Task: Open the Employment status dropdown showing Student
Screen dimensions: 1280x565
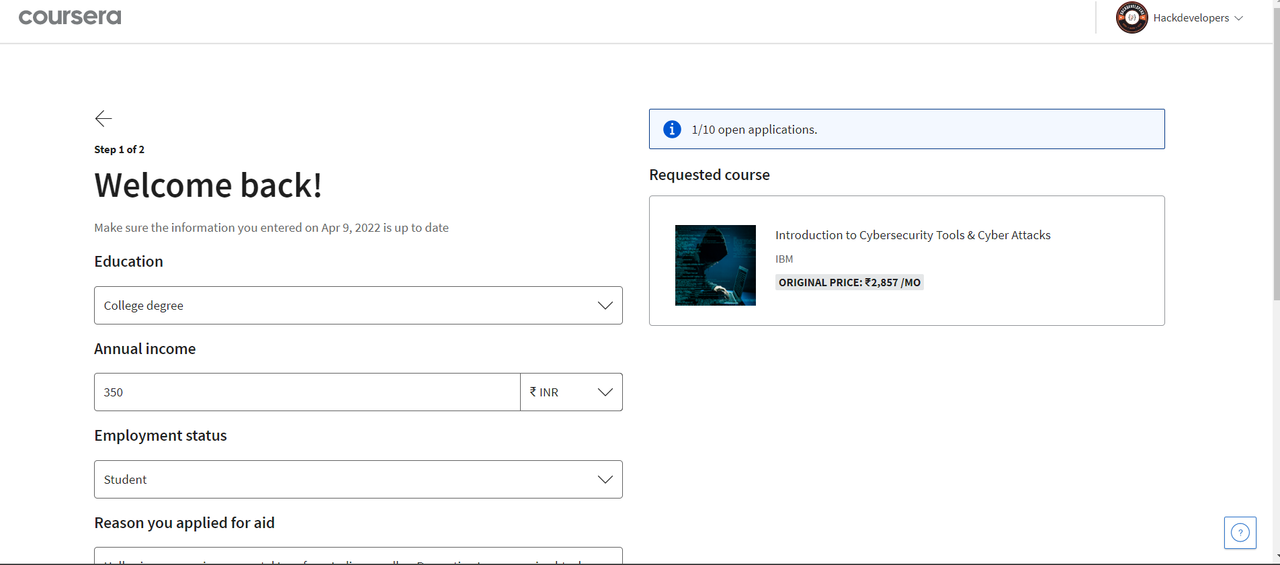Action: pos(358,479)
